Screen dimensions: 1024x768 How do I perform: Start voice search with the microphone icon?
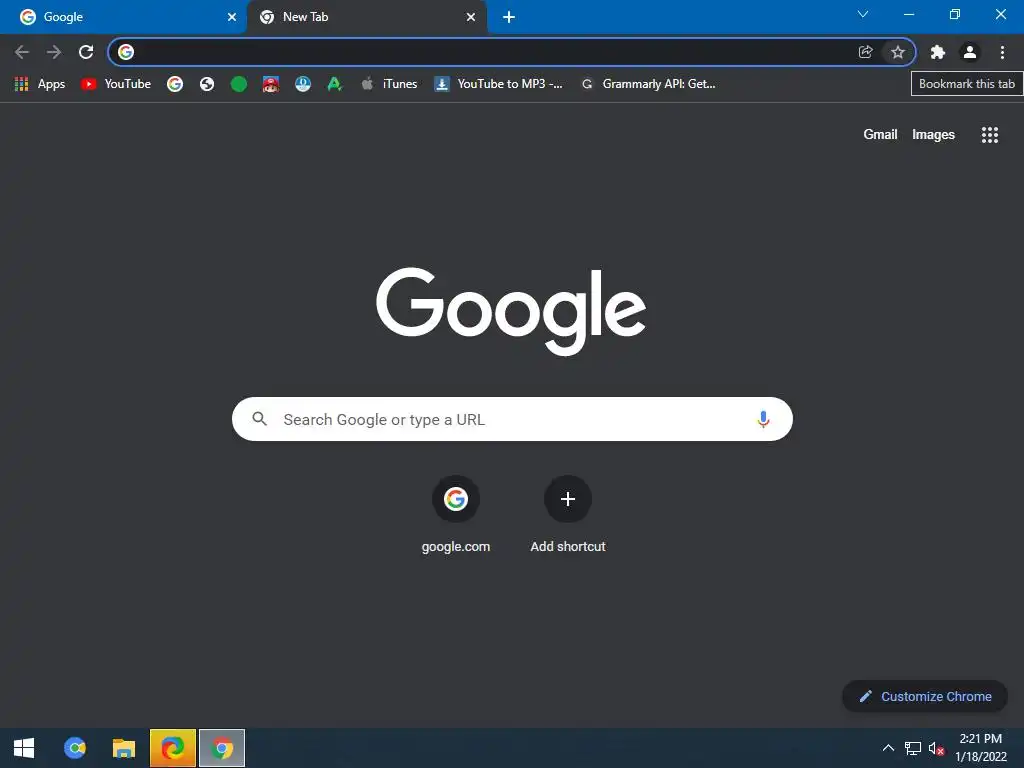[763, 419]
